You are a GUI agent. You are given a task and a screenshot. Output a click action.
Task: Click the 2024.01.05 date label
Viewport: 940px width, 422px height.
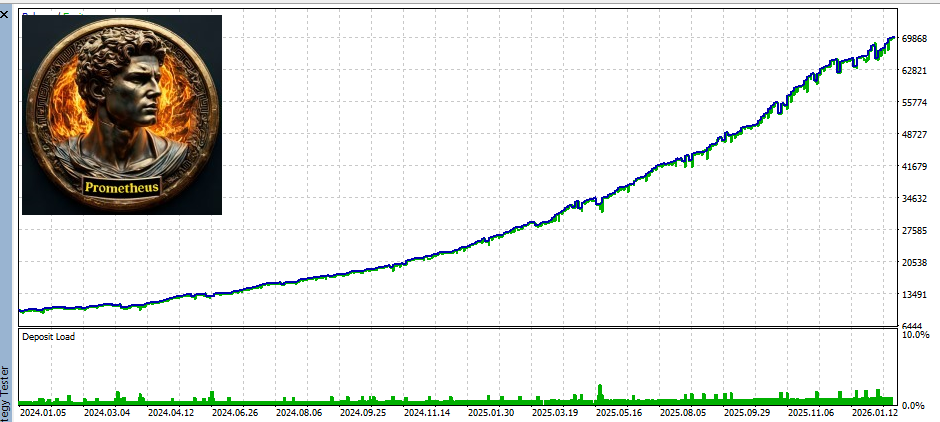click(x=43, y=412)
